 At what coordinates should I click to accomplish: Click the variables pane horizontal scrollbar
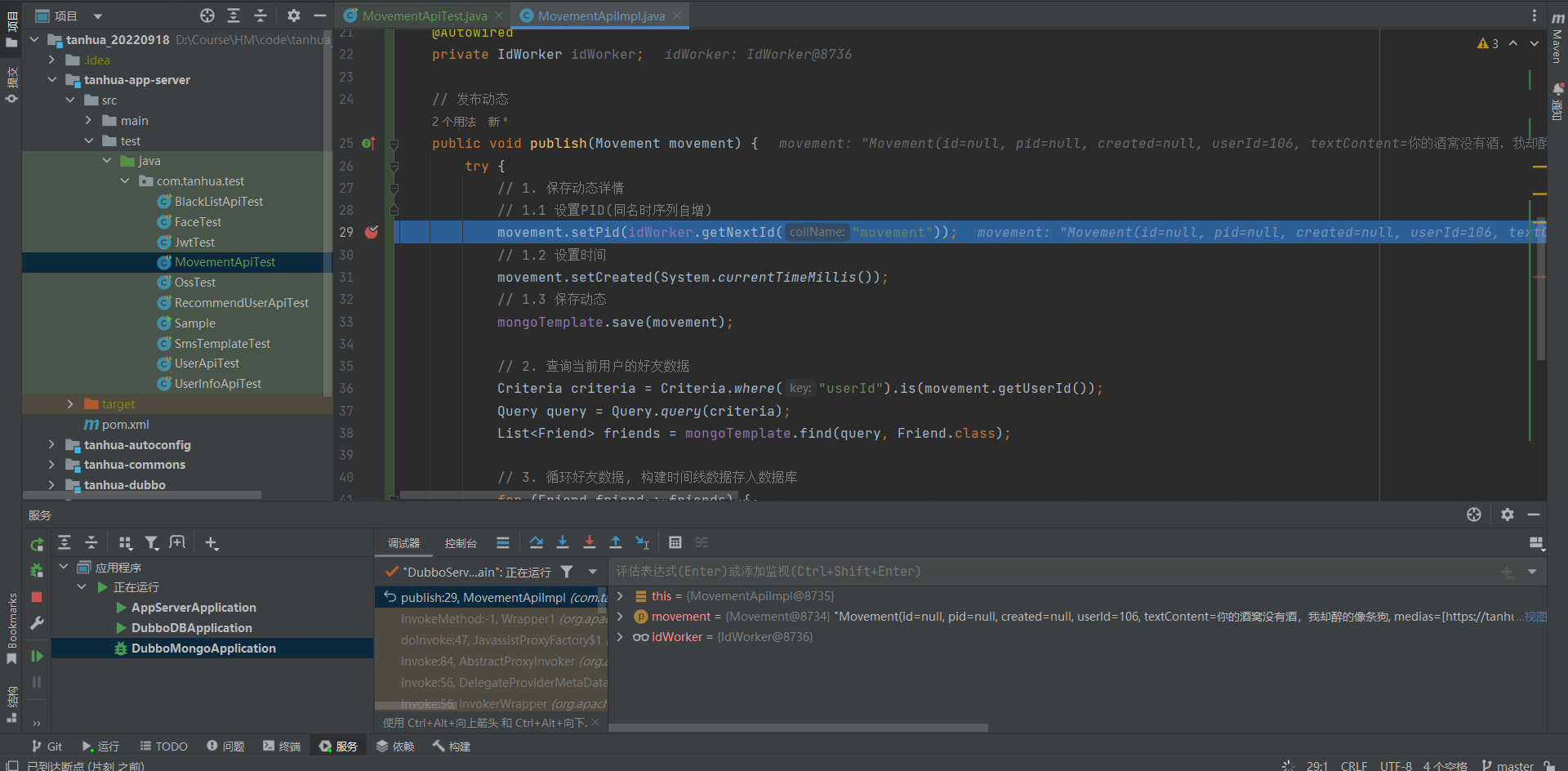(x=800, y=727)
